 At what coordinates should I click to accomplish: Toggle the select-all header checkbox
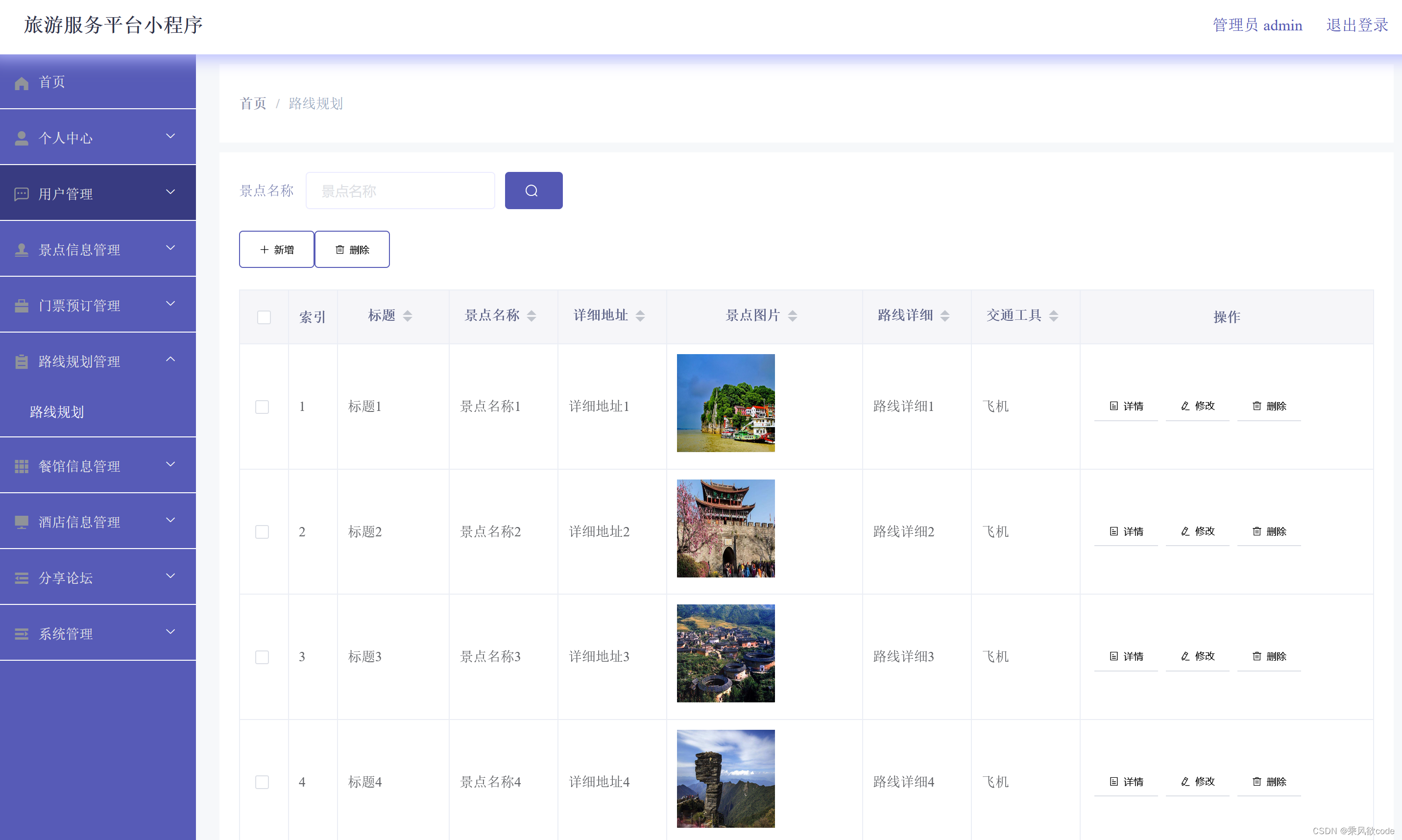(264, 317)
